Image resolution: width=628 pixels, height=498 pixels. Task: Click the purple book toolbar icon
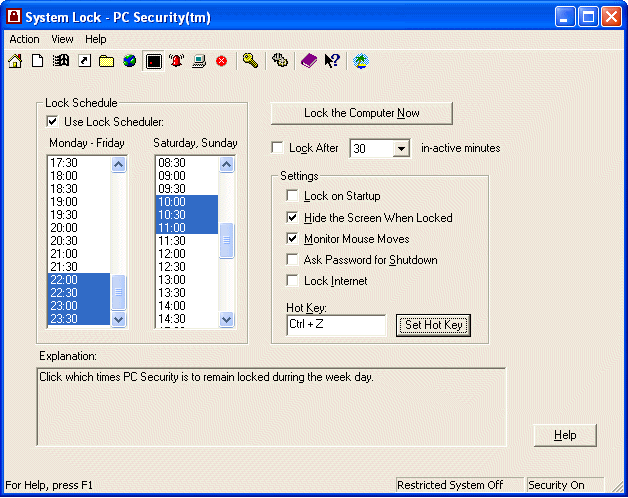coord(309,61)
